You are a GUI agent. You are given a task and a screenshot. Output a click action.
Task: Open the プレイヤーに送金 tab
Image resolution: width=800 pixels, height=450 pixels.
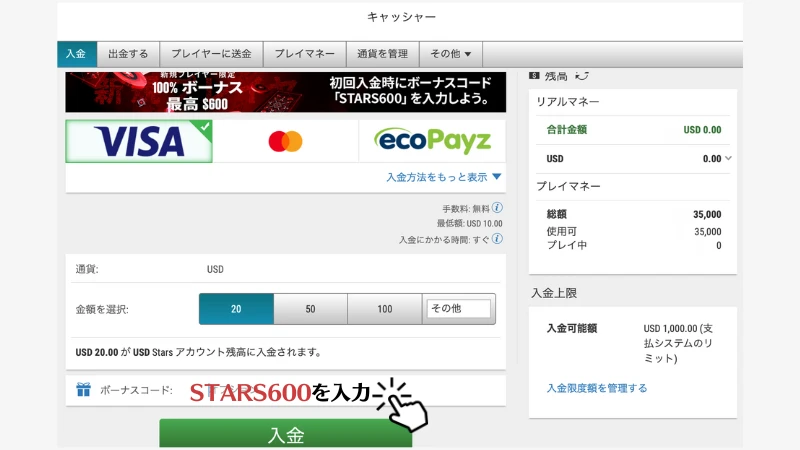coord(211,54)
